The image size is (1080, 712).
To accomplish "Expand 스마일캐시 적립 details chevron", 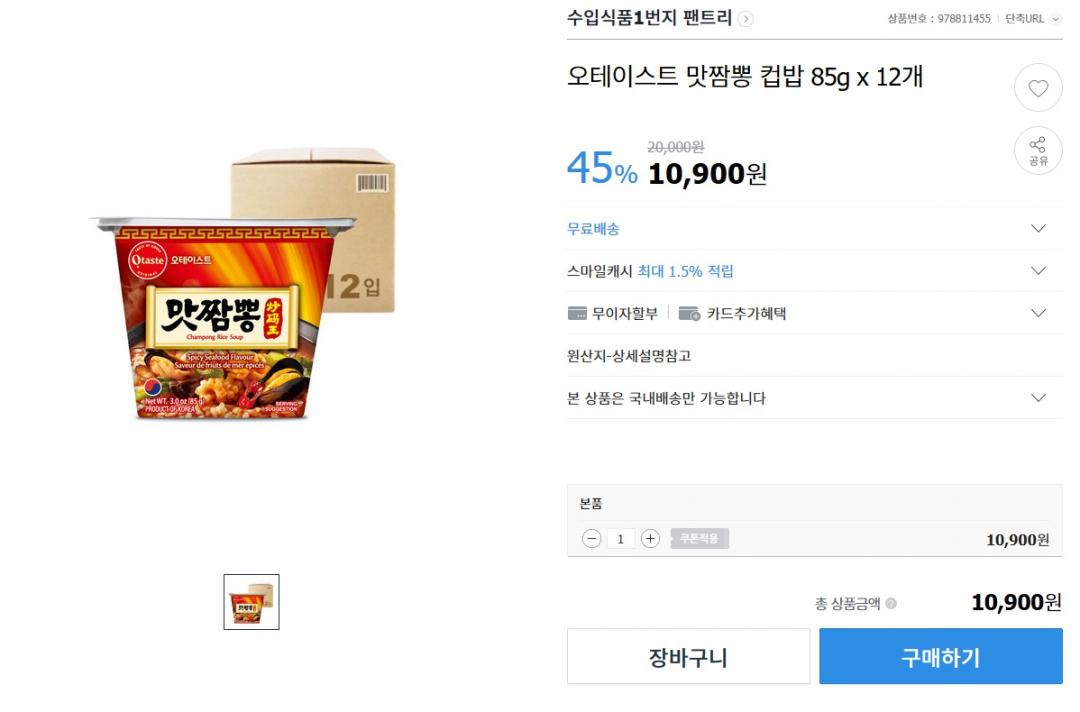I will (x=1038, y=271).
